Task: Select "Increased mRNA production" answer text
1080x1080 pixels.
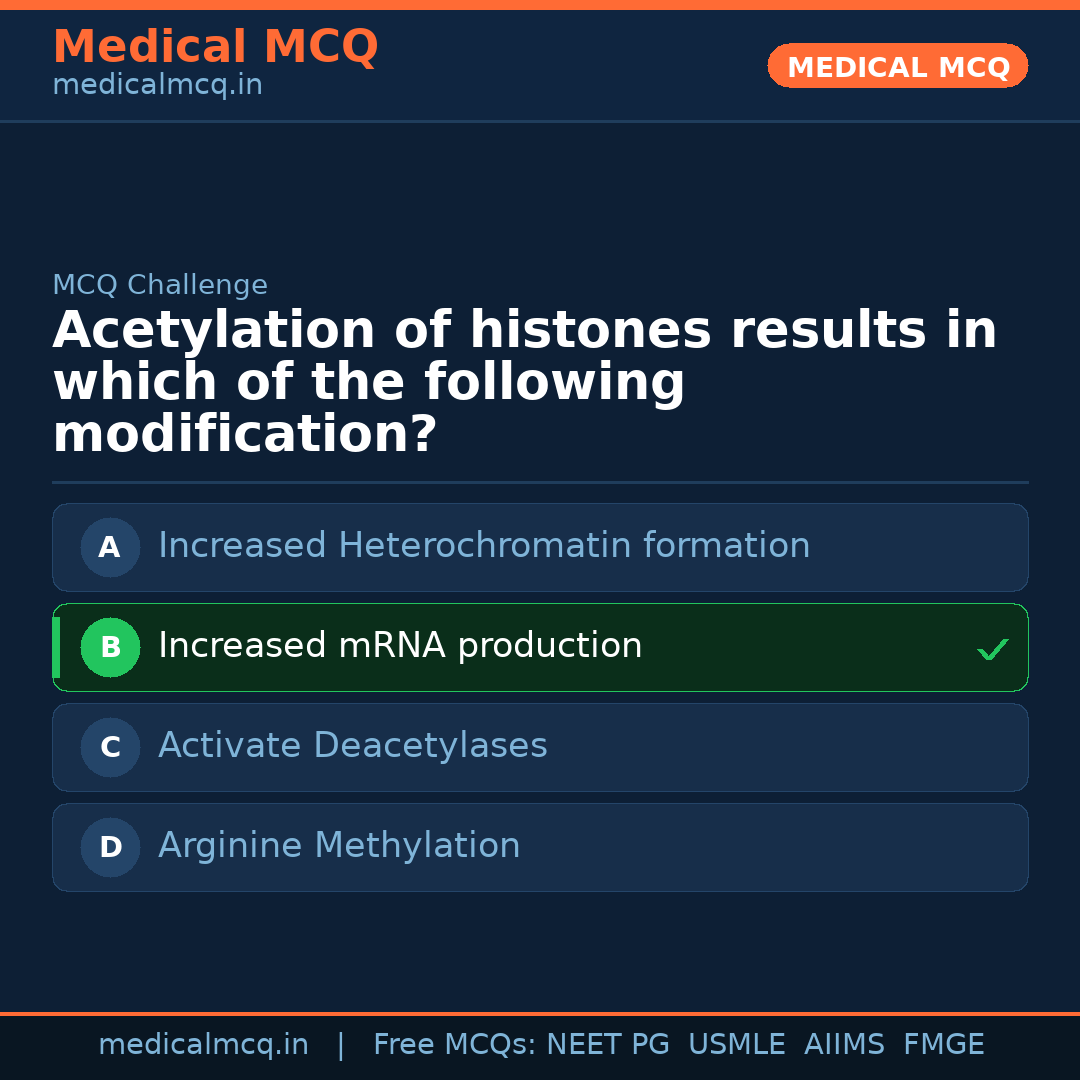Action: [400, 646]
